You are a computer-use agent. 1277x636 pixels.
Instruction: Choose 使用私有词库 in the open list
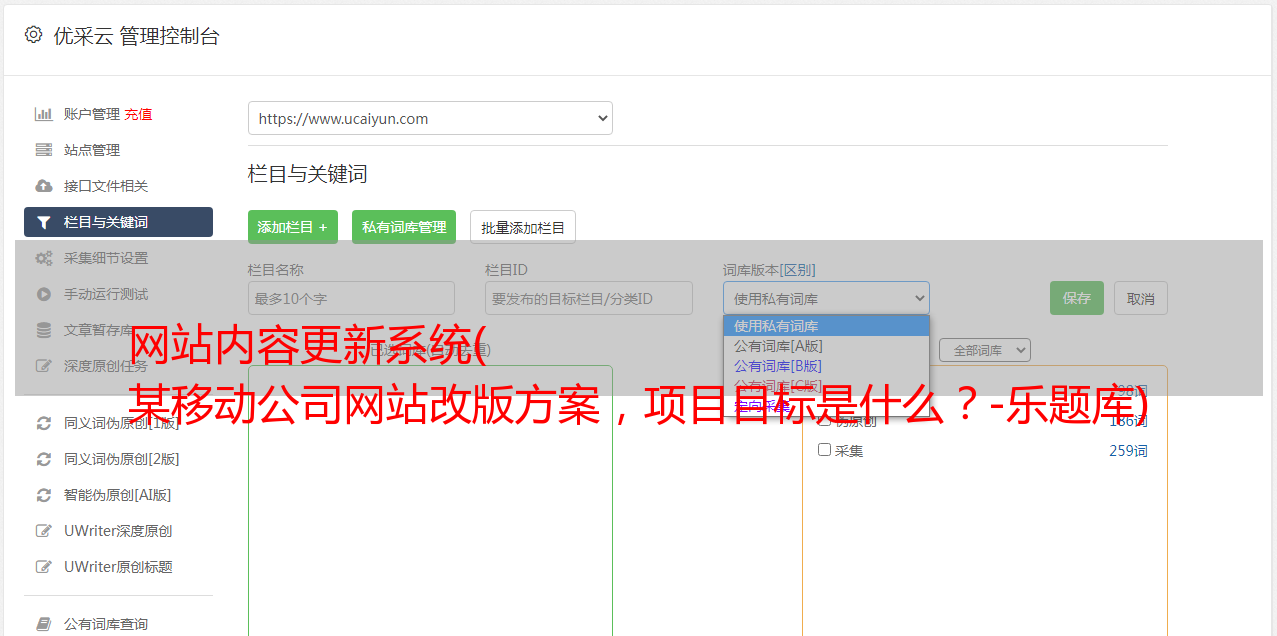[826, 326]
